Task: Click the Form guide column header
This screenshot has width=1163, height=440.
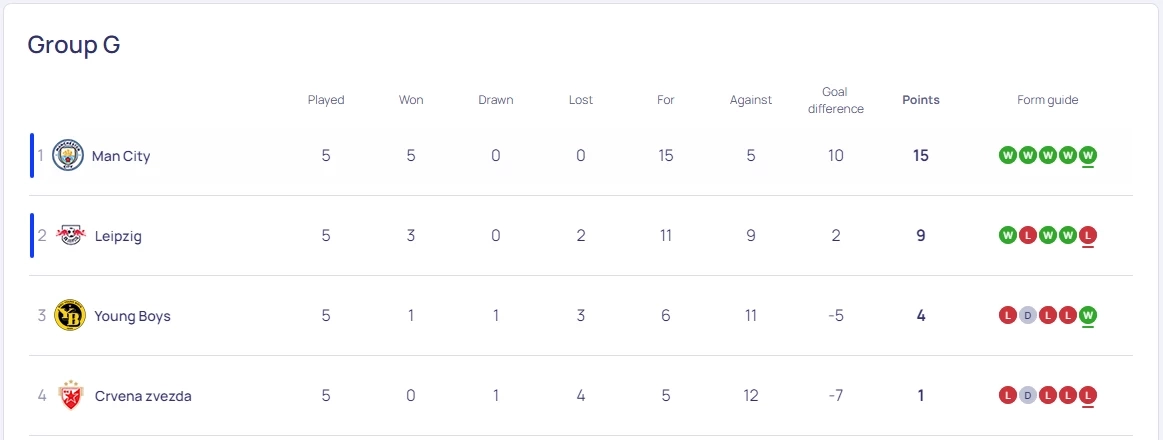Action: pos(1048,100)
